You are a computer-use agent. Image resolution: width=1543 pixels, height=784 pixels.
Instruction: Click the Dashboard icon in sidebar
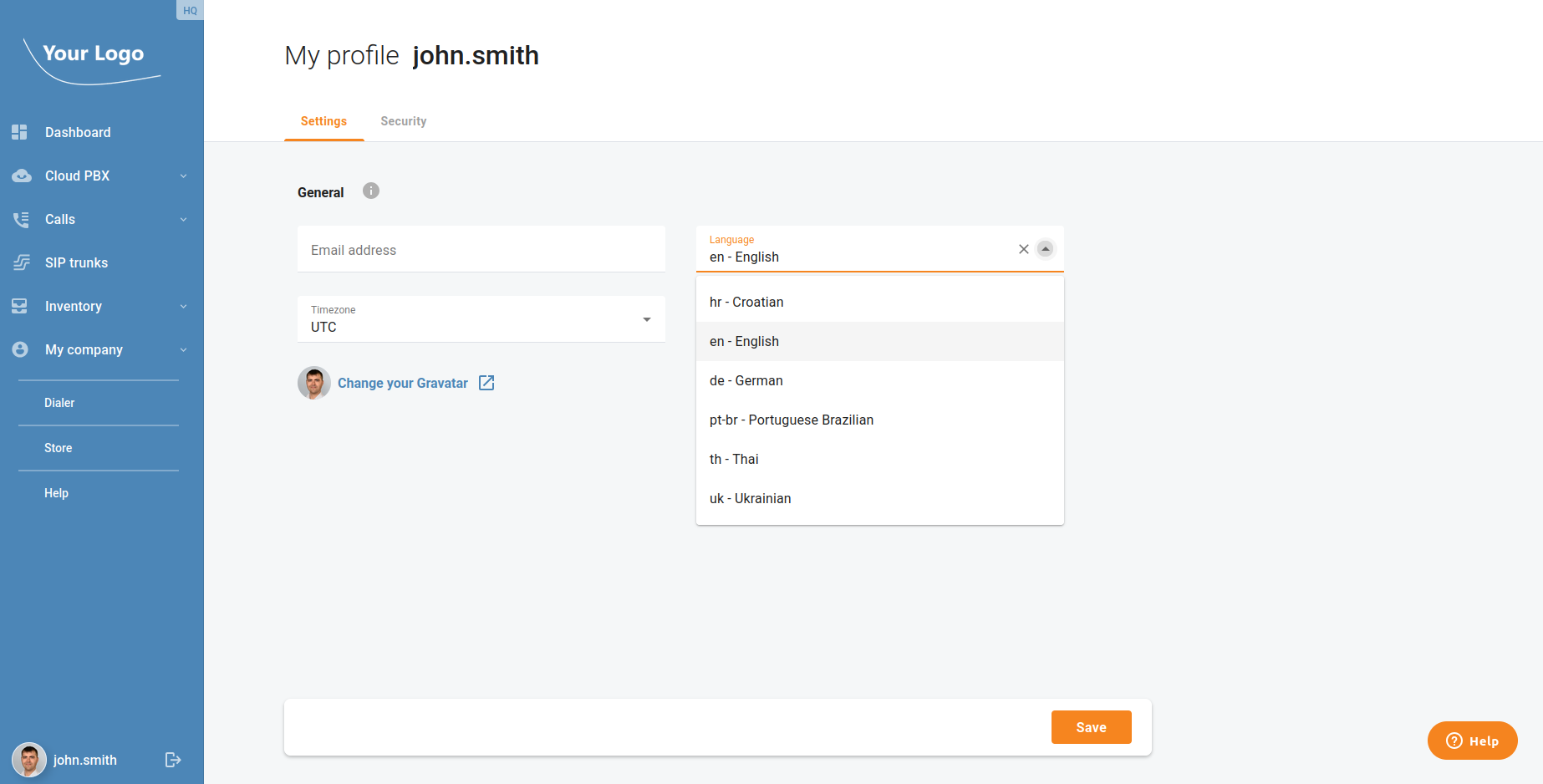coord(20,132)
